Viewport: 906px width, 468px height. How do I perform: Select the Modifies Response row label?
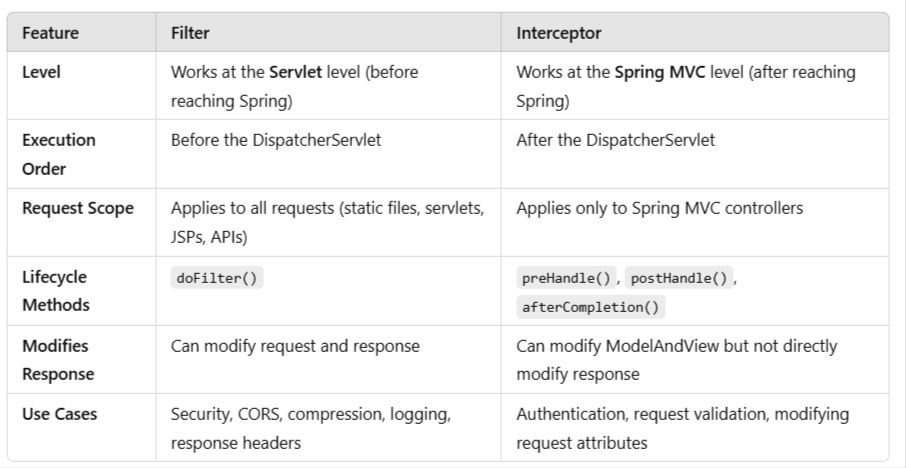58,359
